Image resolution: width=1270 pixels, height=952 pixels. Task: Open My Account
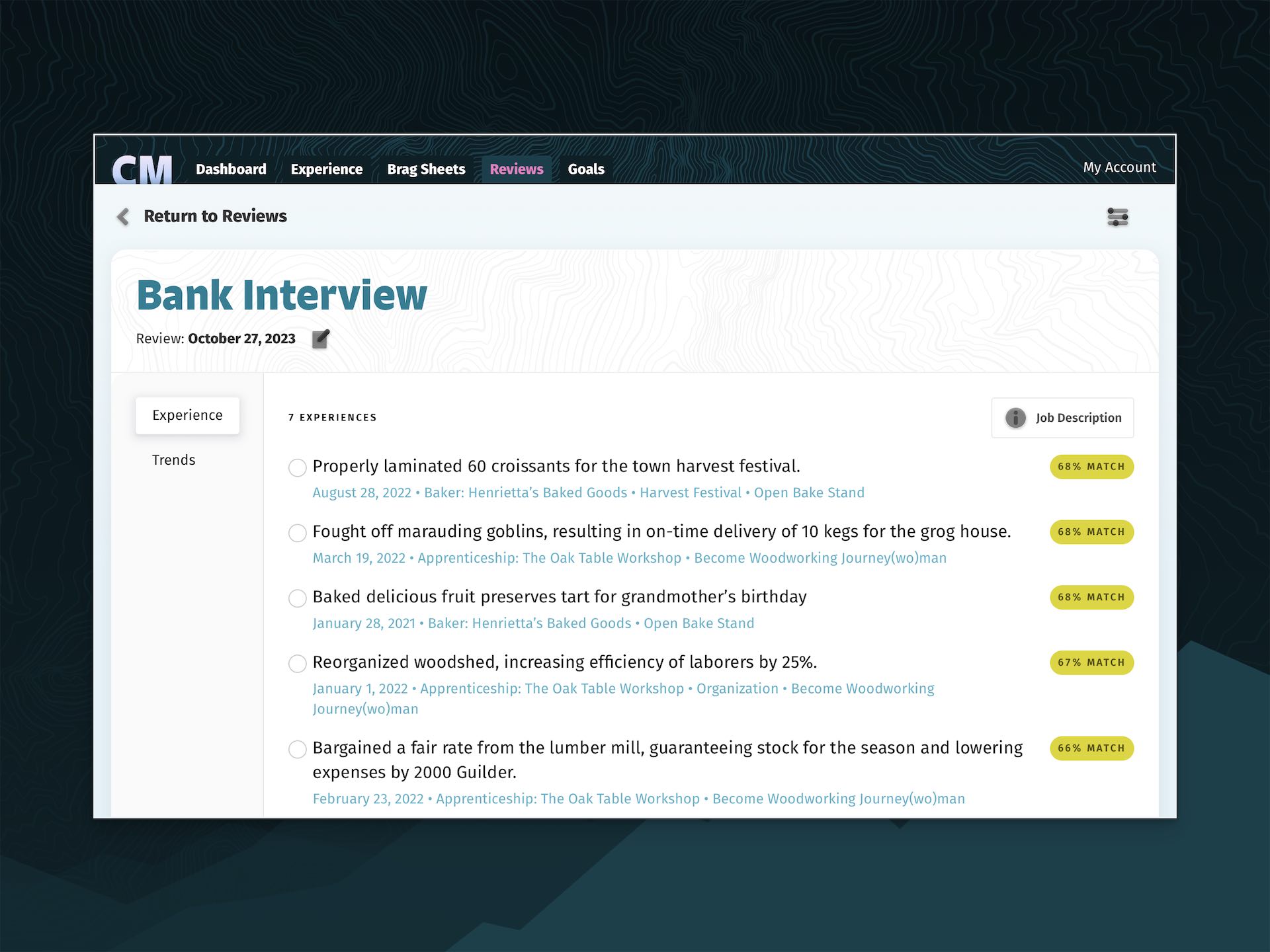(1119, 167)
